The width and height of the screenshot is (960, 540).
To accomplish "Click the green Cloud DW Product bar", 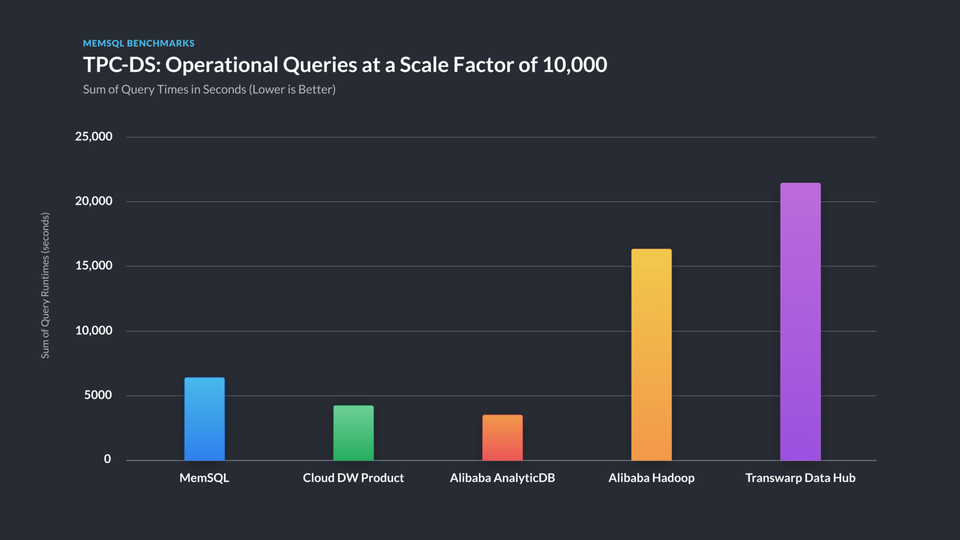I will point(353,433).
